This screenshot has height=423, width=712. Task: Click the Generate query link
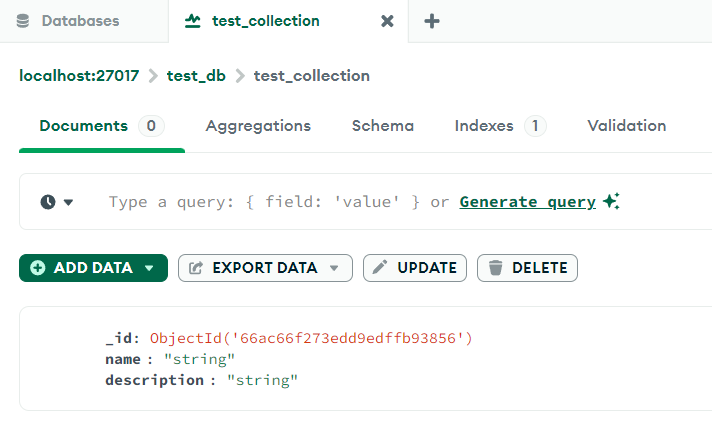[x=528, y=202]
